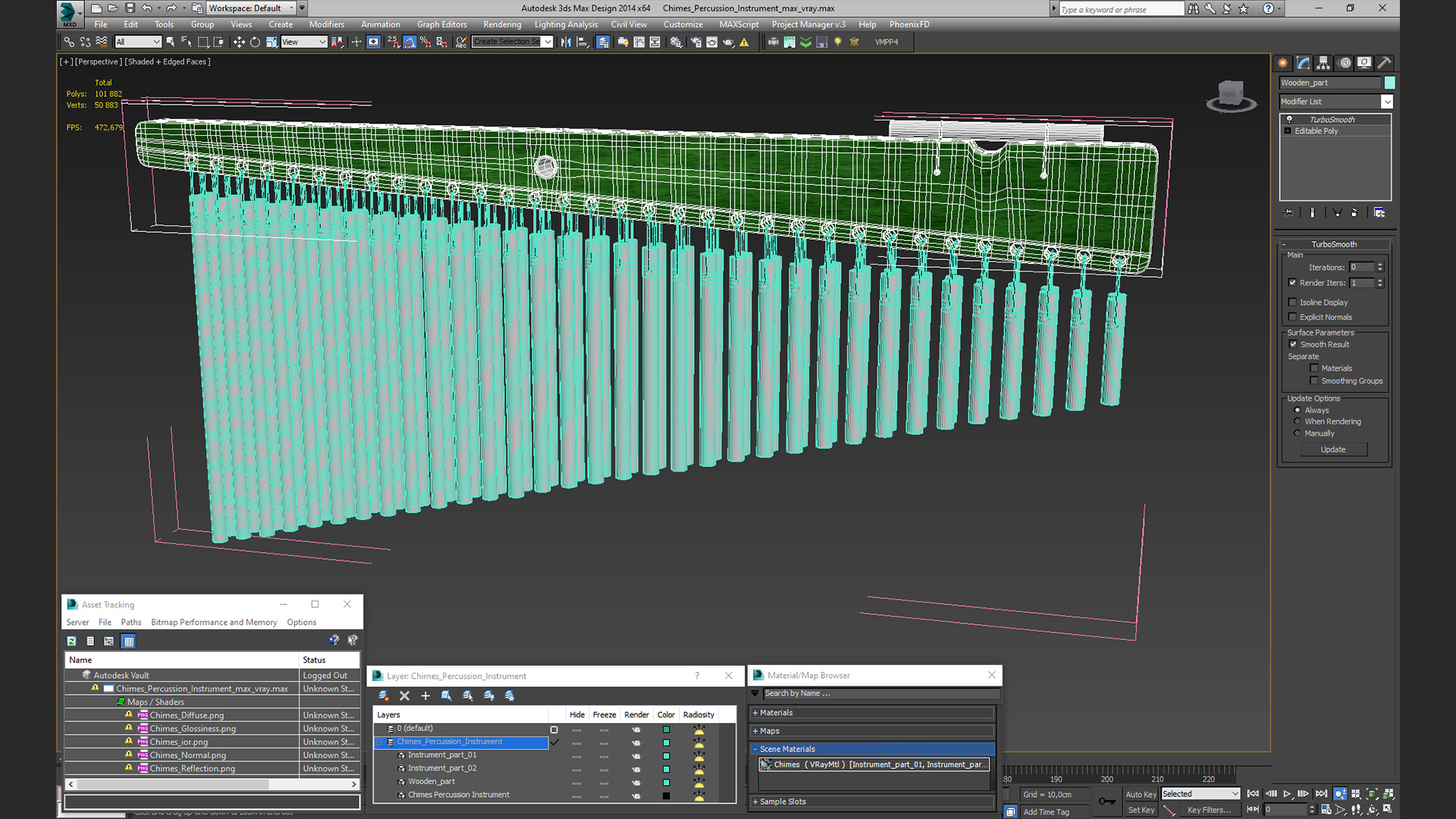Viewport: 1456px width, 819px height.
Task: Select the Select and Move tool
Action: pos(239,42)
